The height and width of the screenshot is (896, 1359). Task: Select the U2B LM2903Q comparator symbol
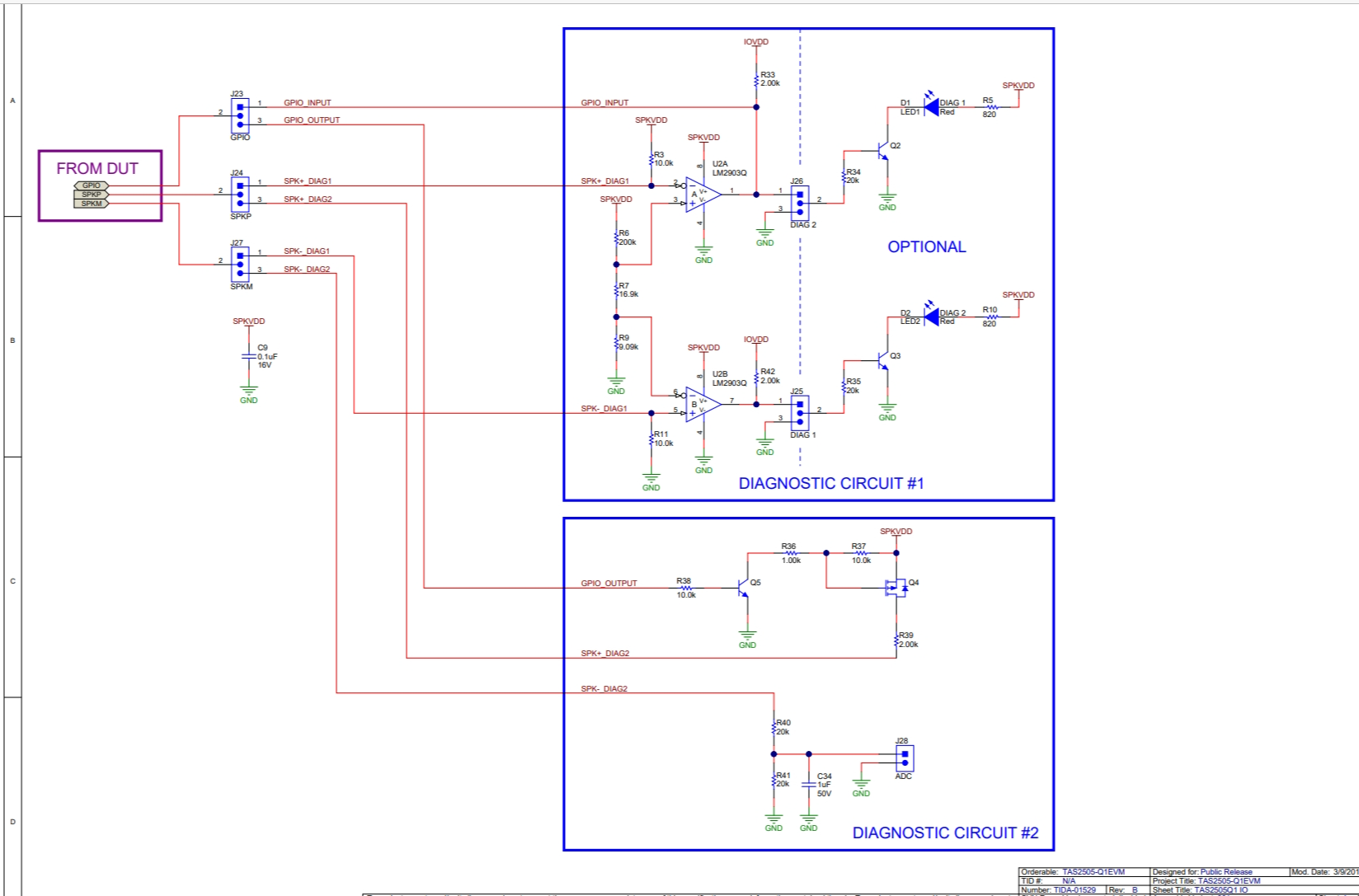[702, 405]
